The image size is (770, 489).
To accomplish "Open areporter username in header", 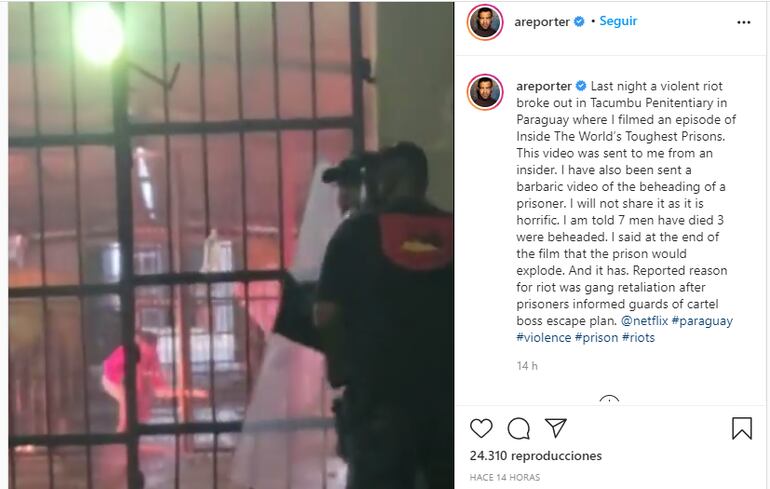I will click(x=542, y=22).
